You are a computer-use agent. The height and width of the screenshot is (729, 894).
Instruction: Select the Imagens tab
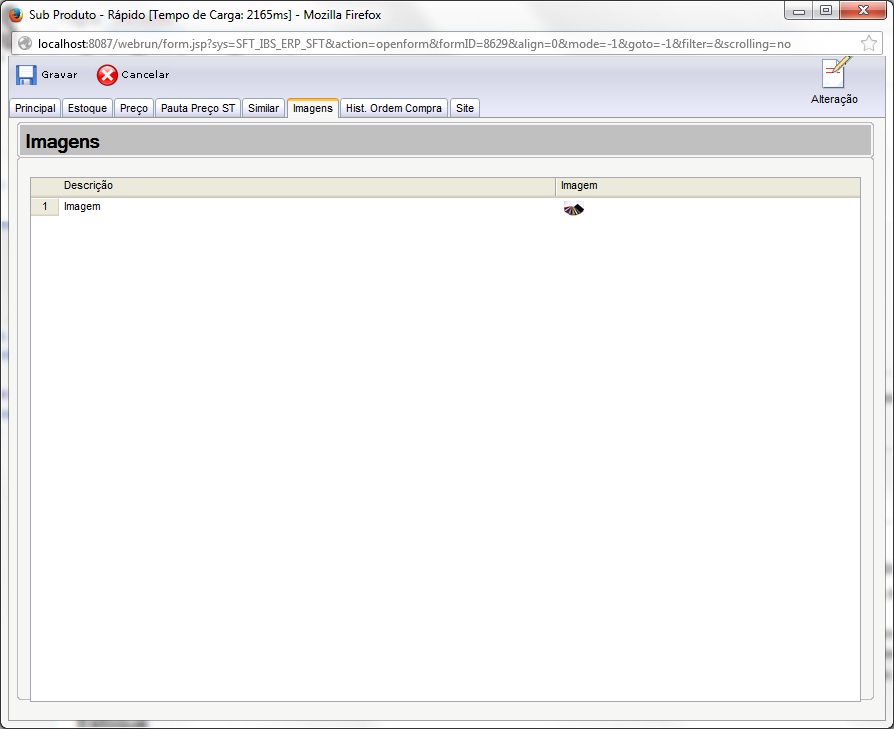(312, 108)
